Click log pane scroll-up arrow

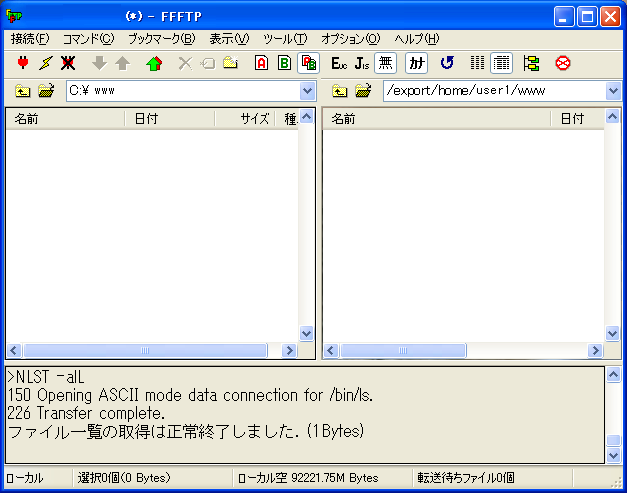[x=613, y=375]
